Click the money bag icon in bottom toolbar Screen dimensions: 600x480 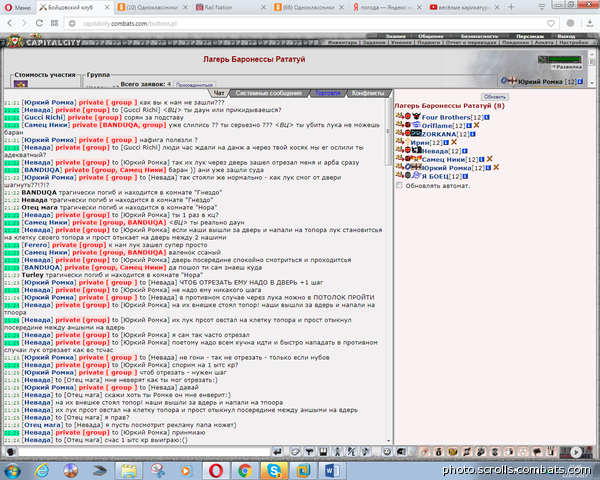click(x=439, y=452)
